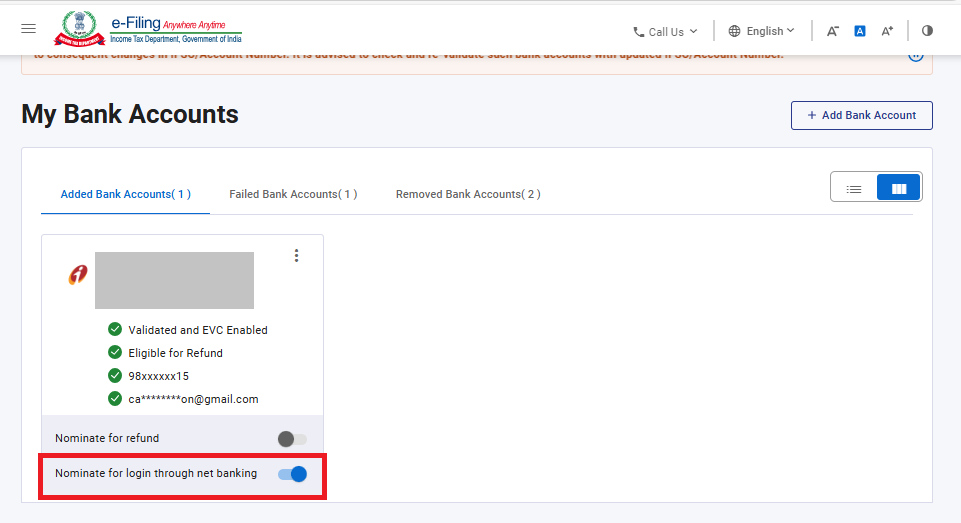961x523 pixels.
Task: Open three-dot options on bank card
Action: [296, 256]
